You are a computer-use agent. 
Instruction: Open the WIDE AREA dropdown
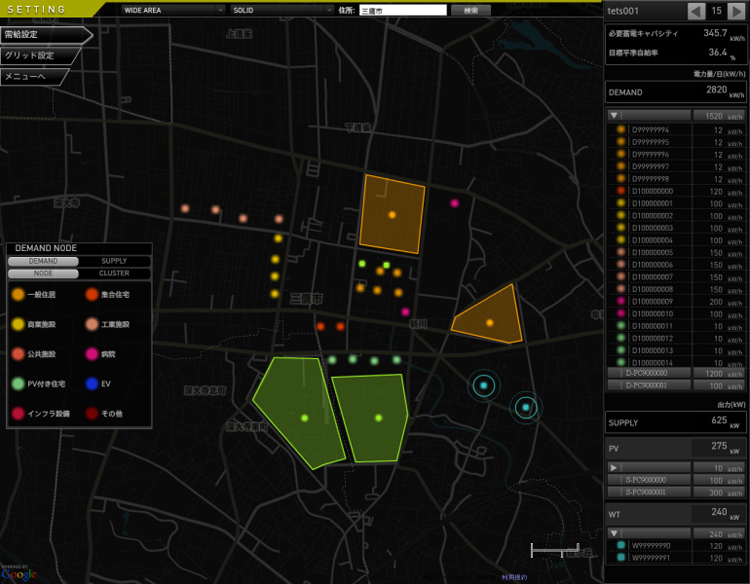pos(171,10)
